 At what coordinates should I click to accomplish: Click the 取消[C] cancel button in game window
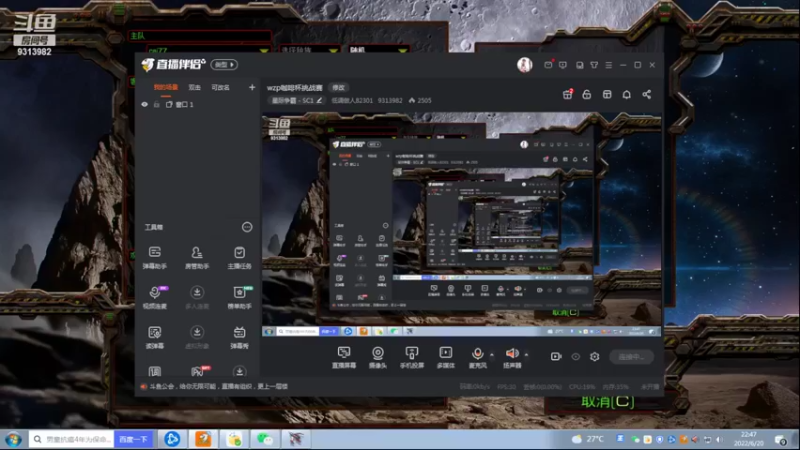pos(608,402)
